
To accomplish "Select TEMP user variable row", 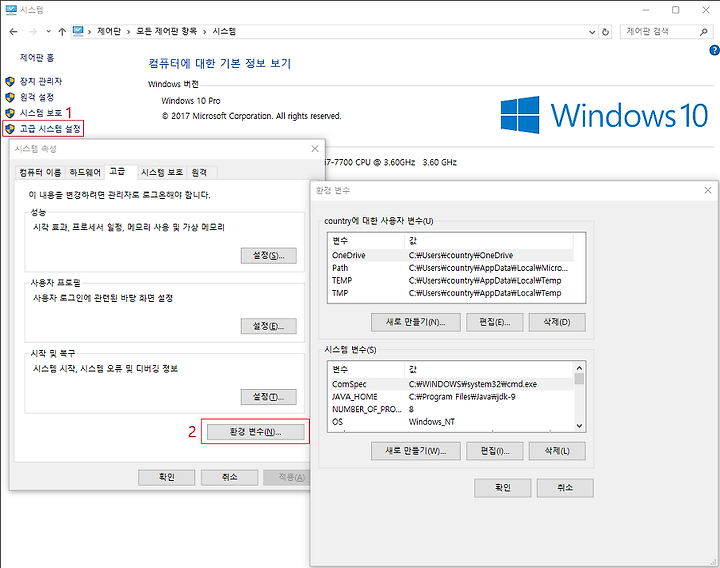I will click(452, 280).
